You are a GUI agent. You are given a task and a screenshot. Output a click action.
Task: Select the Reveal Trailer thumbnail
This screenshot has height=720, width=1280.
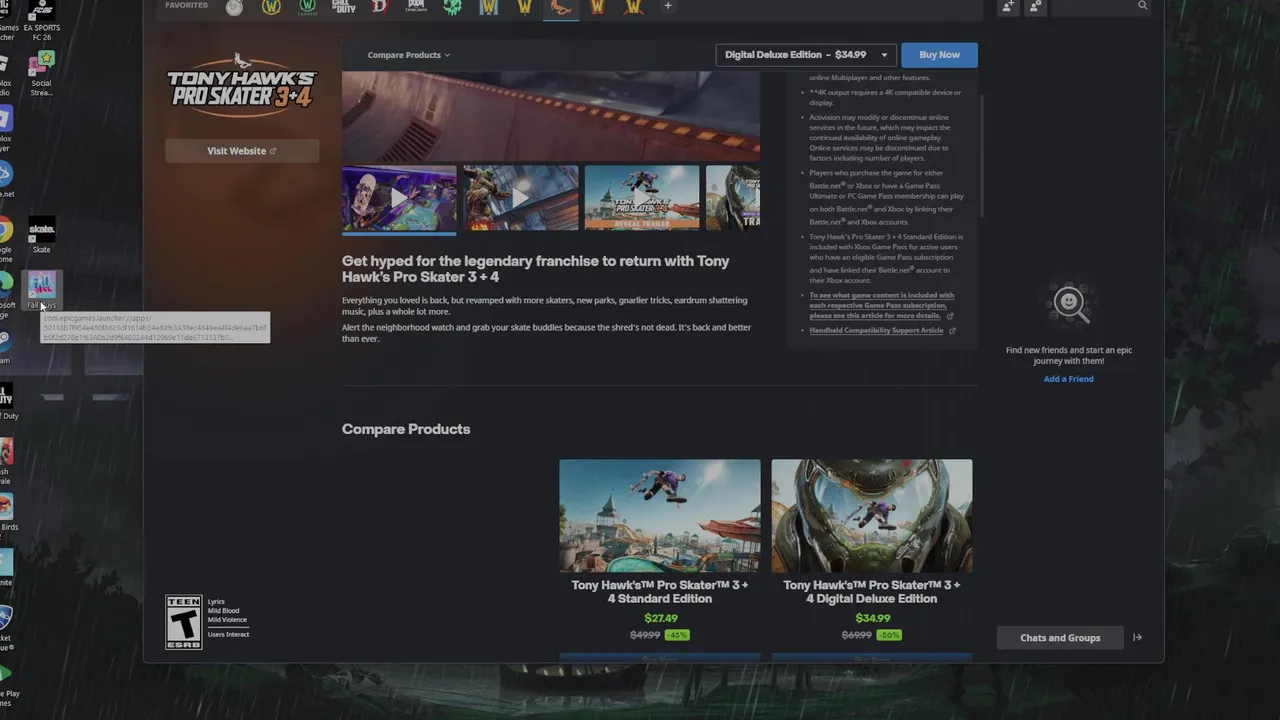pos(642,198)
